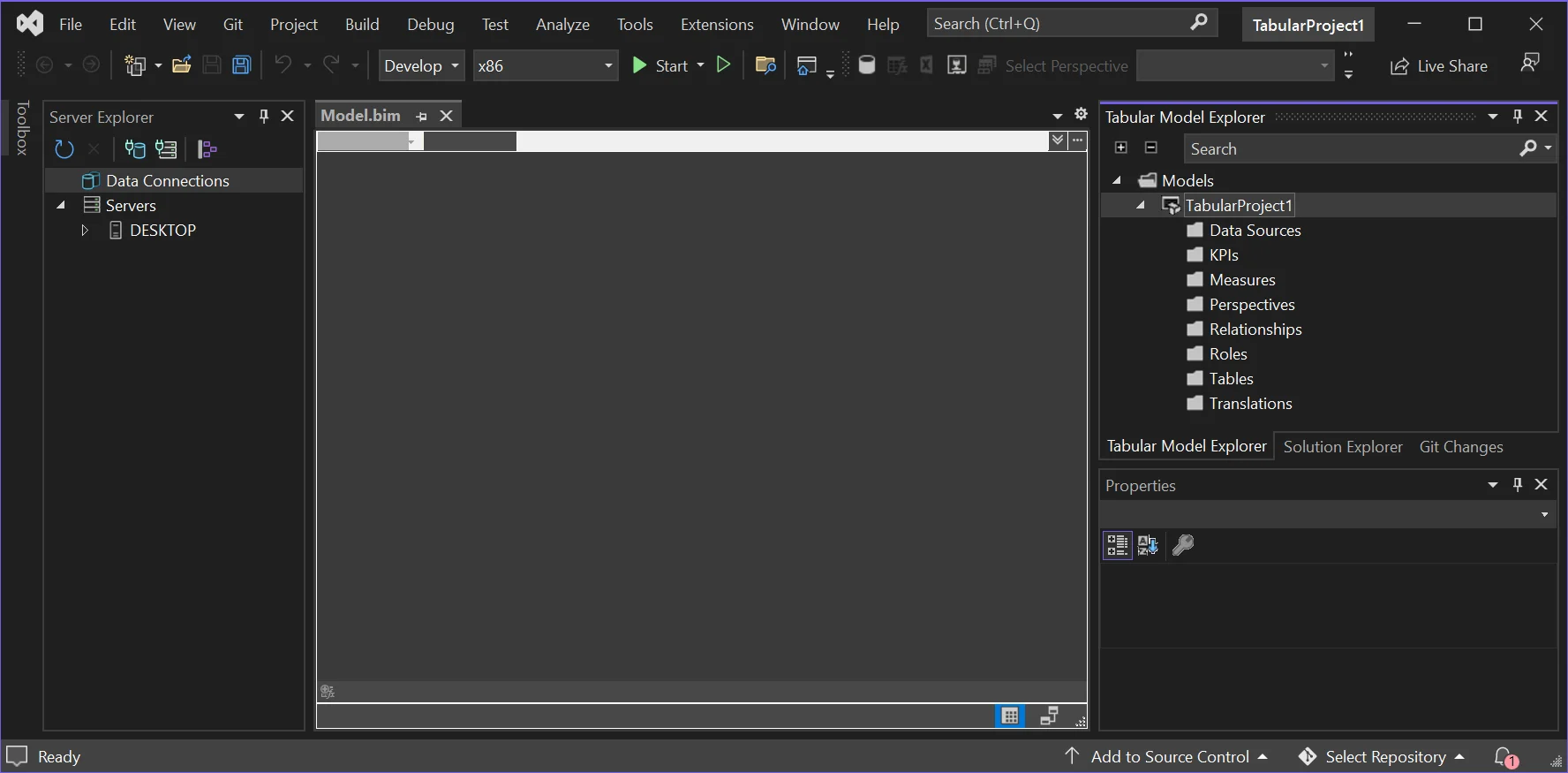This screenshot has height=773, width=1568.
Task: Open the vertical Toolbox tab
Action: click(23, 129)
